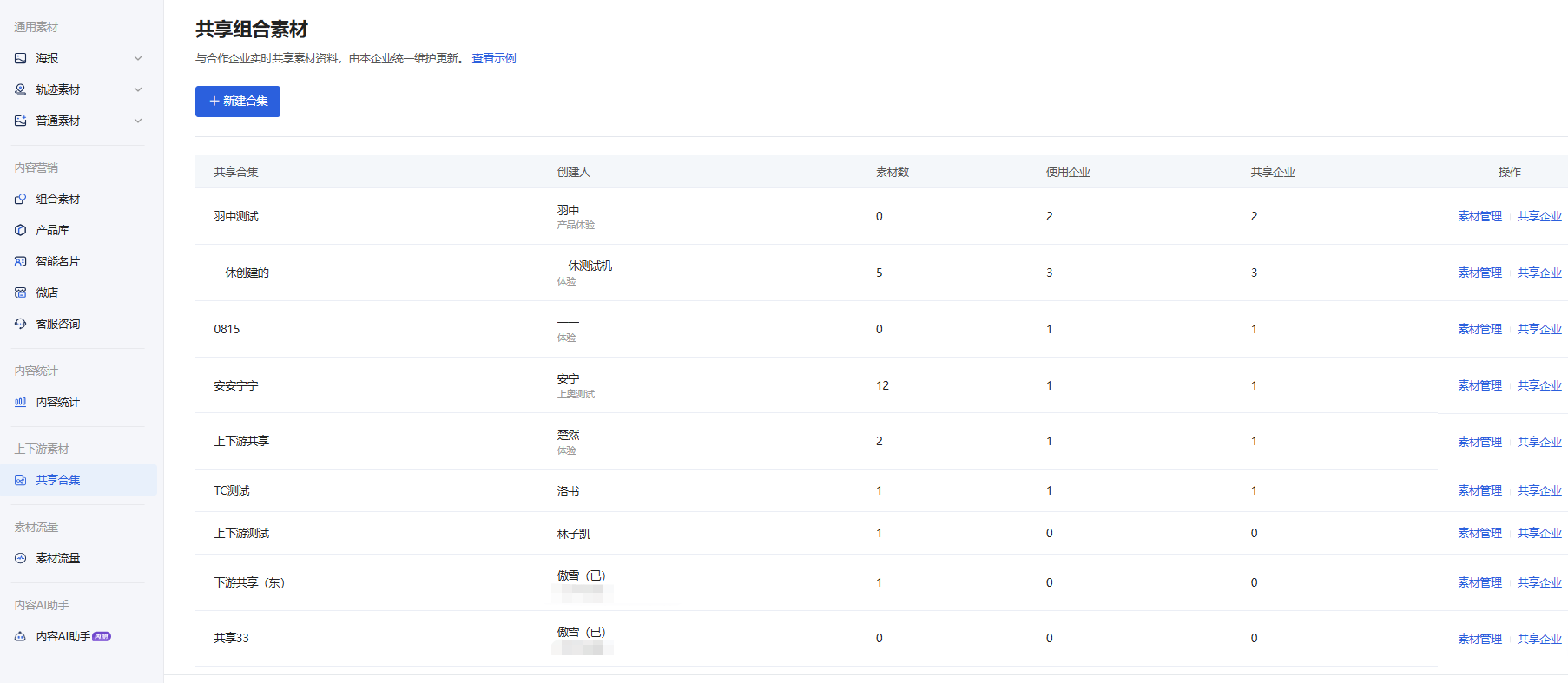The height and width of the screenshot is (683, 1568).
Task: Click the creator name 楚然
Action: (x=568, y=435)
